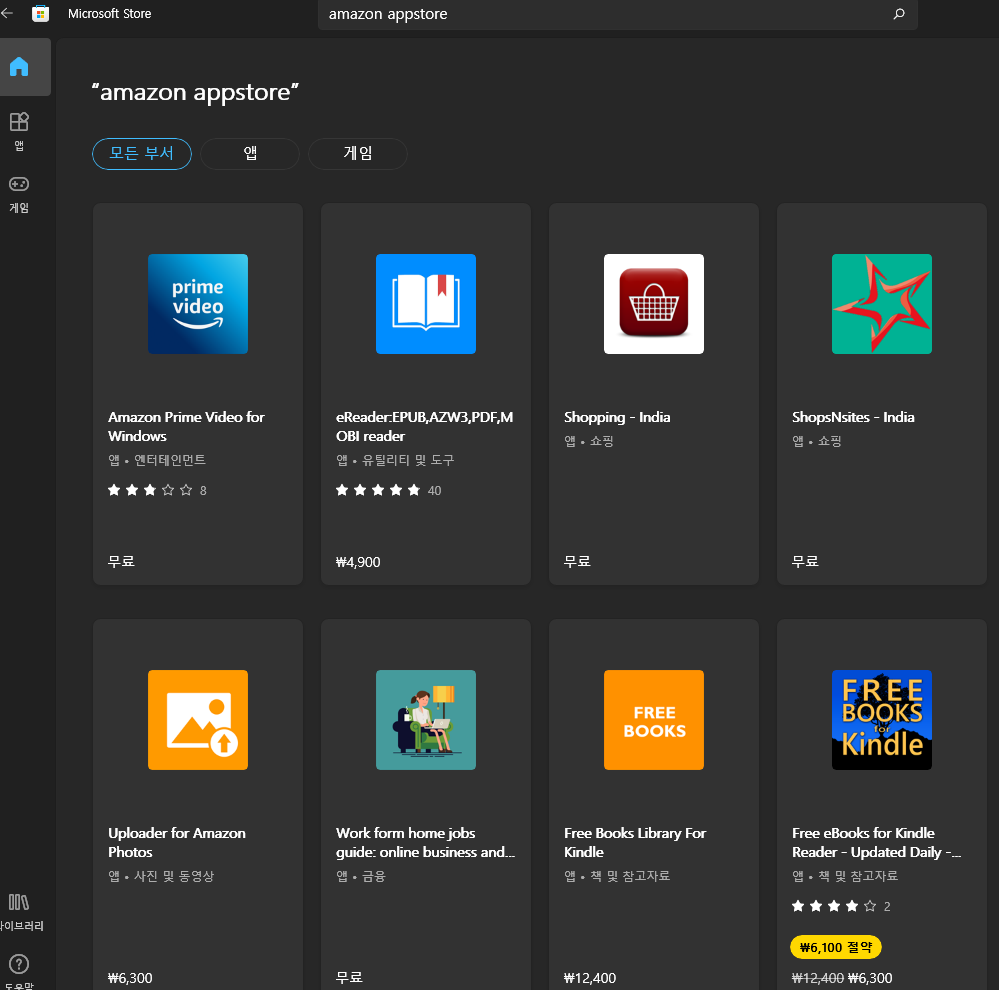Open Uploader for Amazon Photos title
The image size is (999, 990).
point(176,842)
